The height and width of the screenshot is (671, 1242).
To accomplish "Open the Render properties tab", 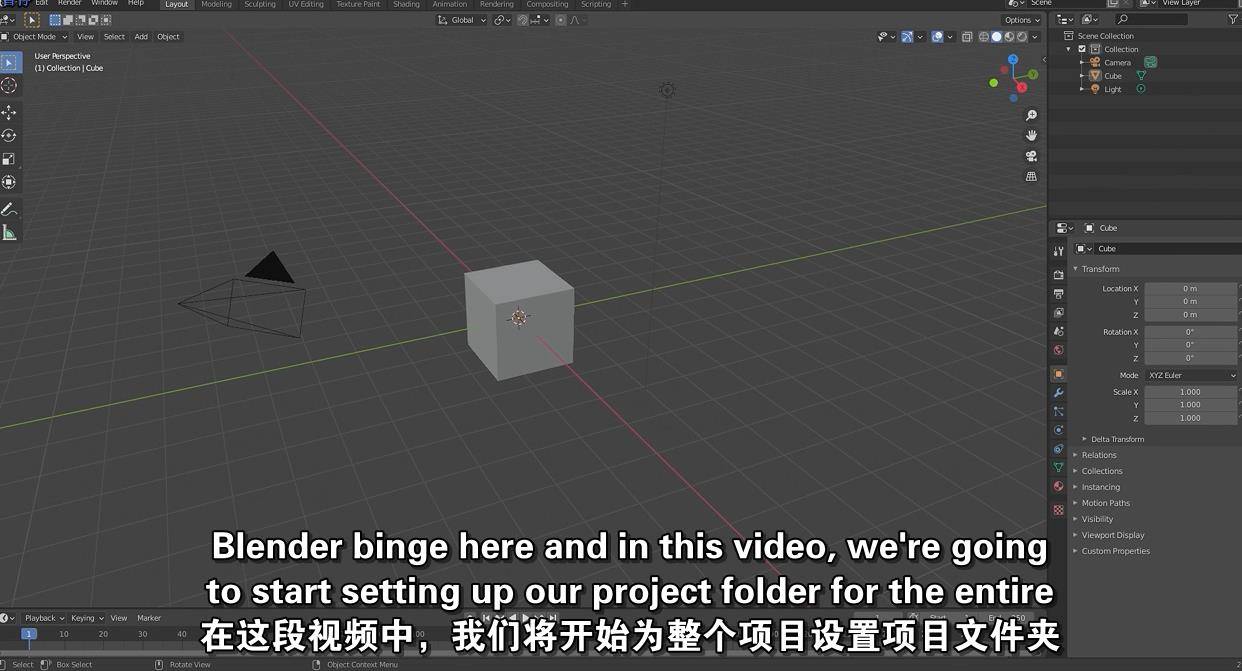I will [1059, 275].
